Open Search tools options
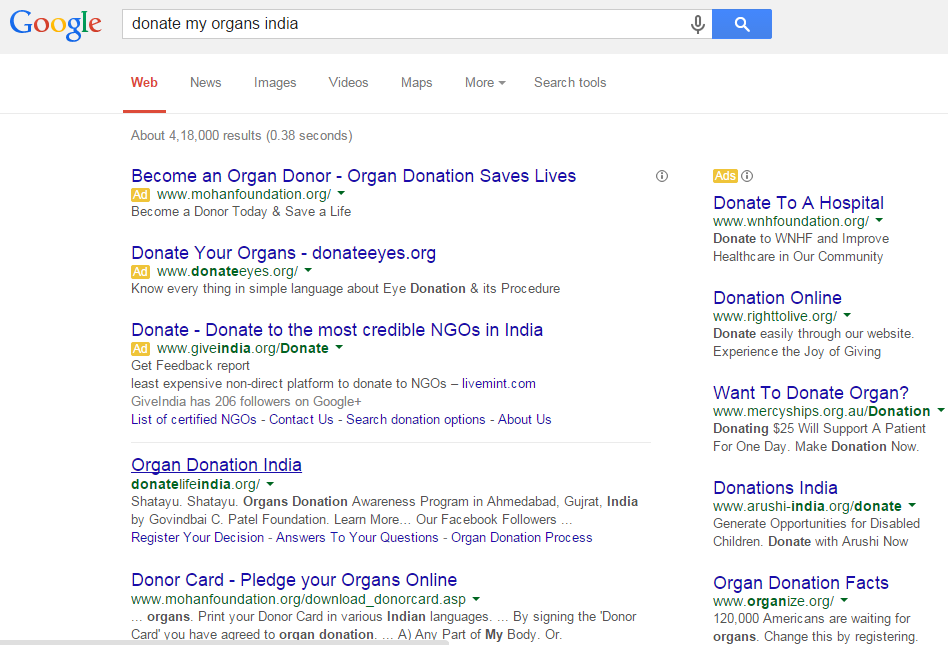 click(x=570, y=82)
